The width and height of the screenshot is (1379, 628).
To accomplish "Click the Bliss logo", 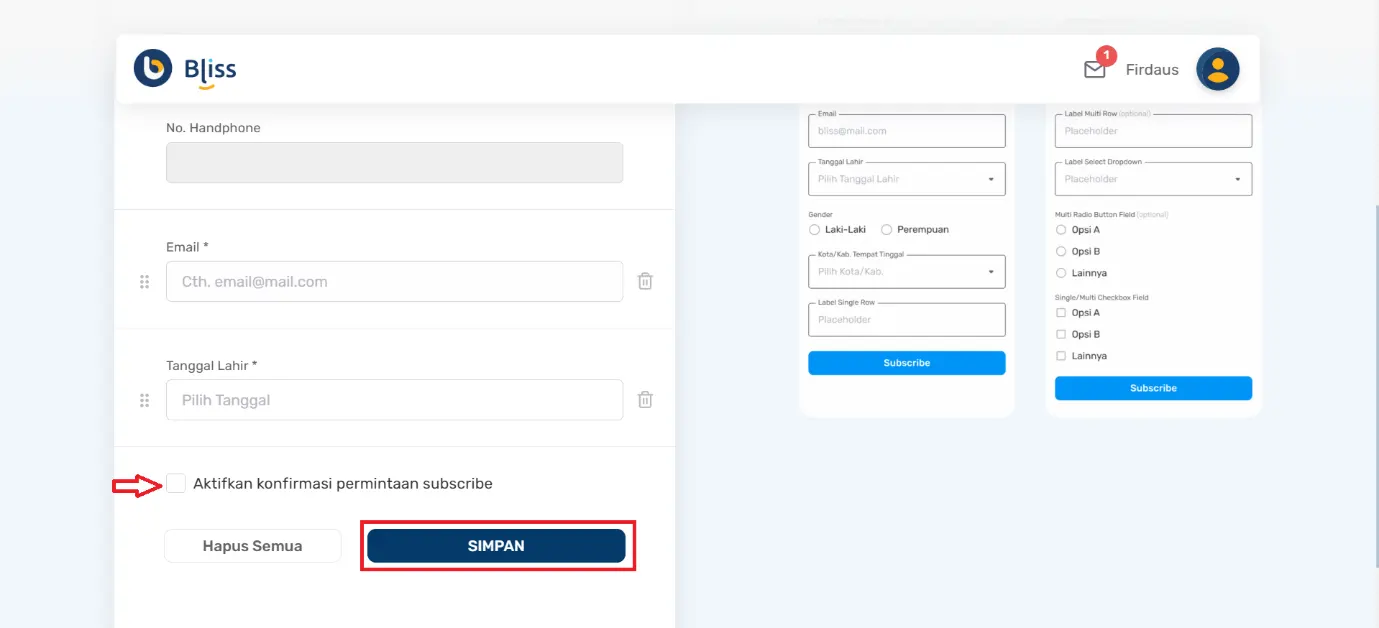I will click(x=184, y=68).
